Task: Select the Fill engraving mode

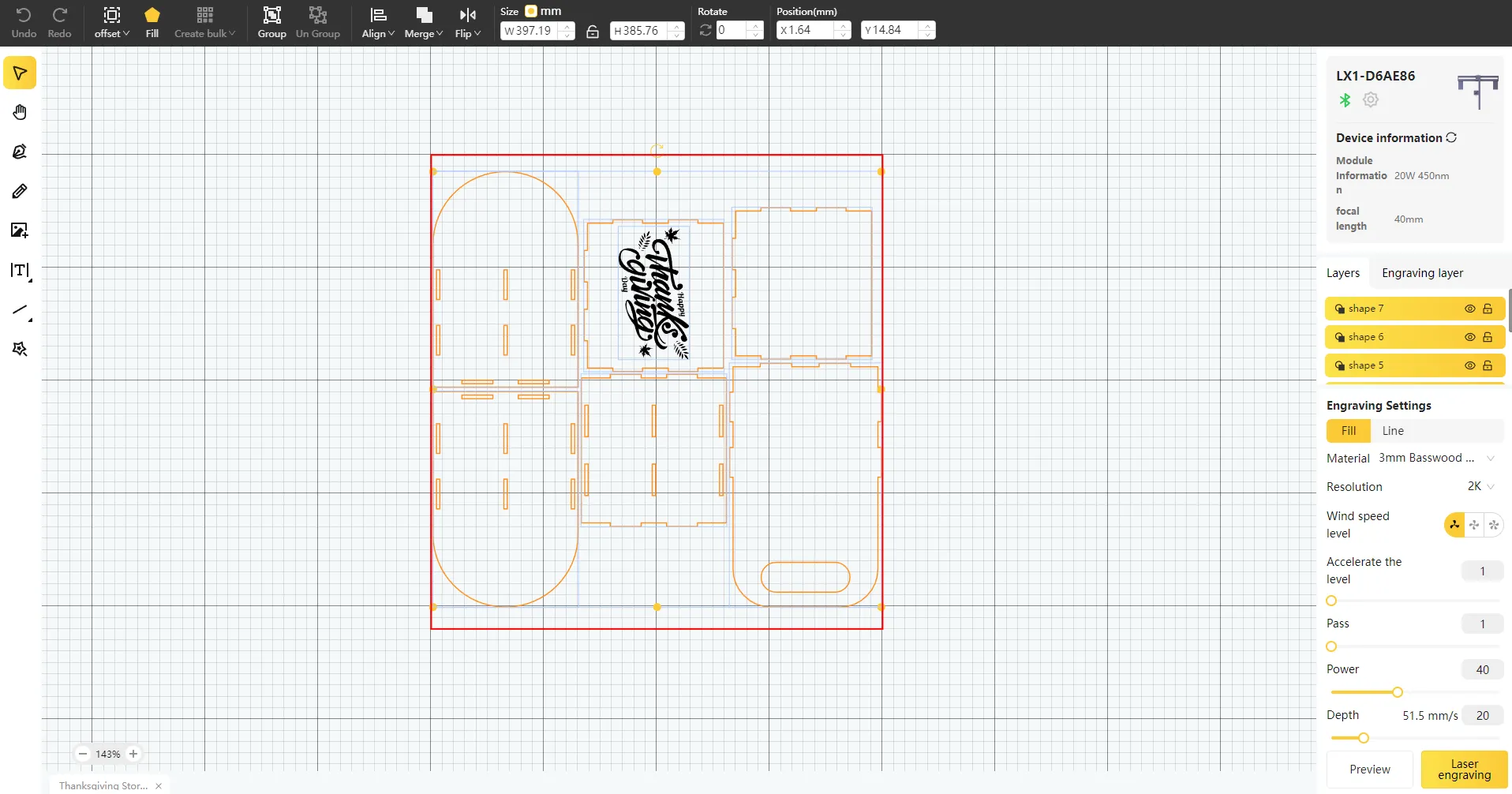Action: tap(1349, 431)
